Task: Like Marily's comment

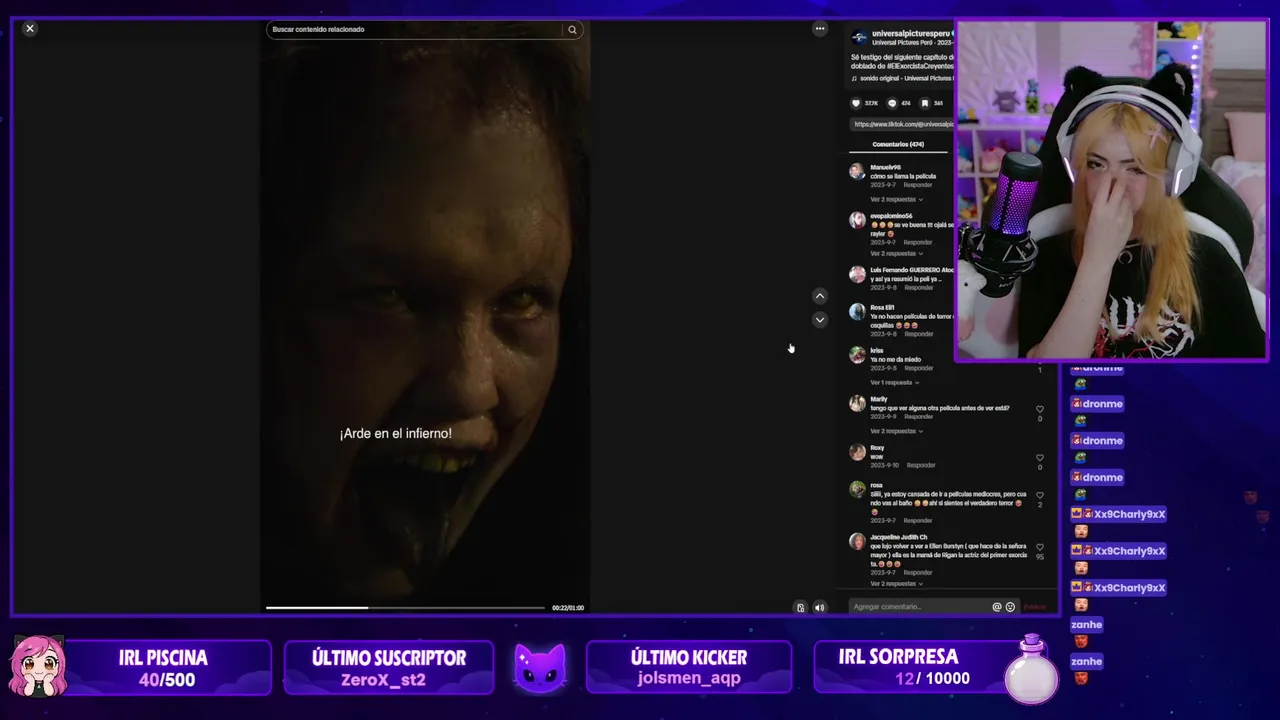Action: point(1040,409)
